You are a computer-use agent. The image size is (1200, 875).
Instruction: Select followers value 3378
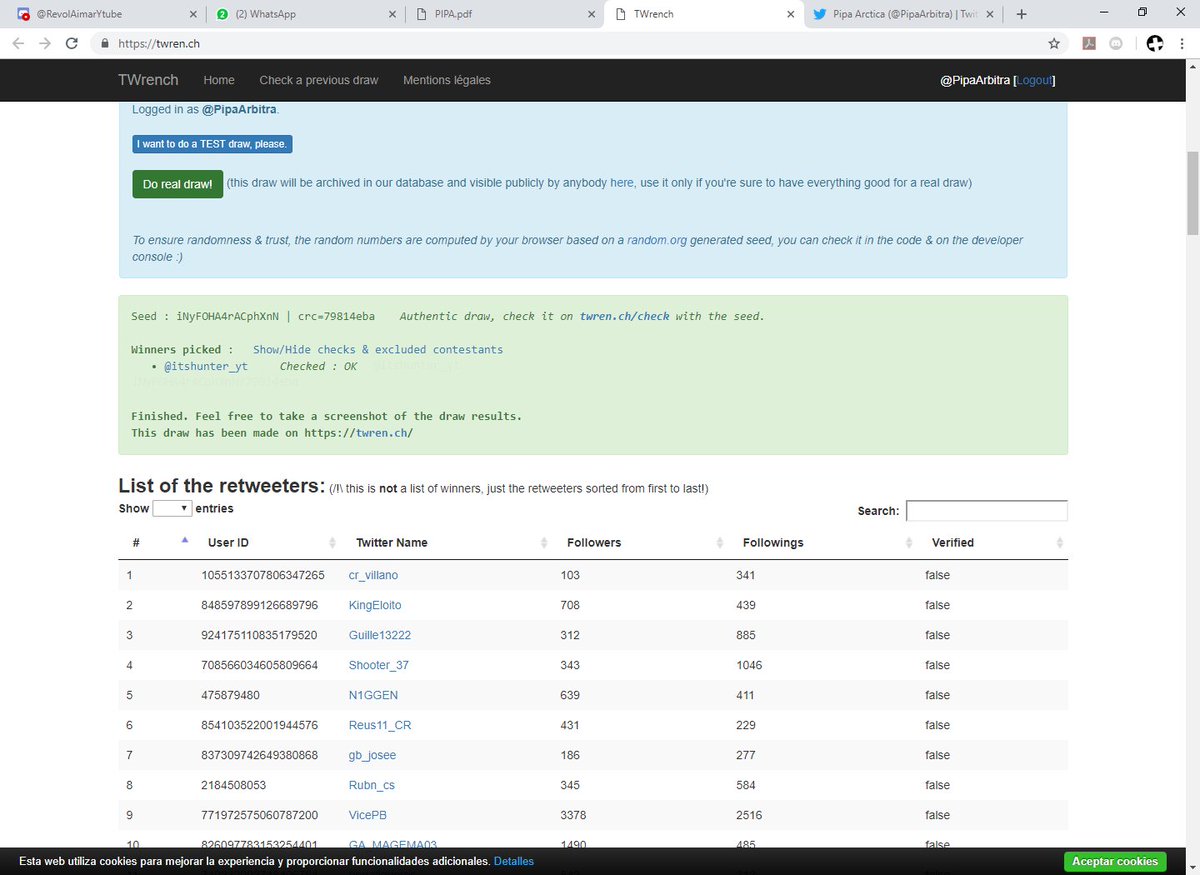[573, 815]
